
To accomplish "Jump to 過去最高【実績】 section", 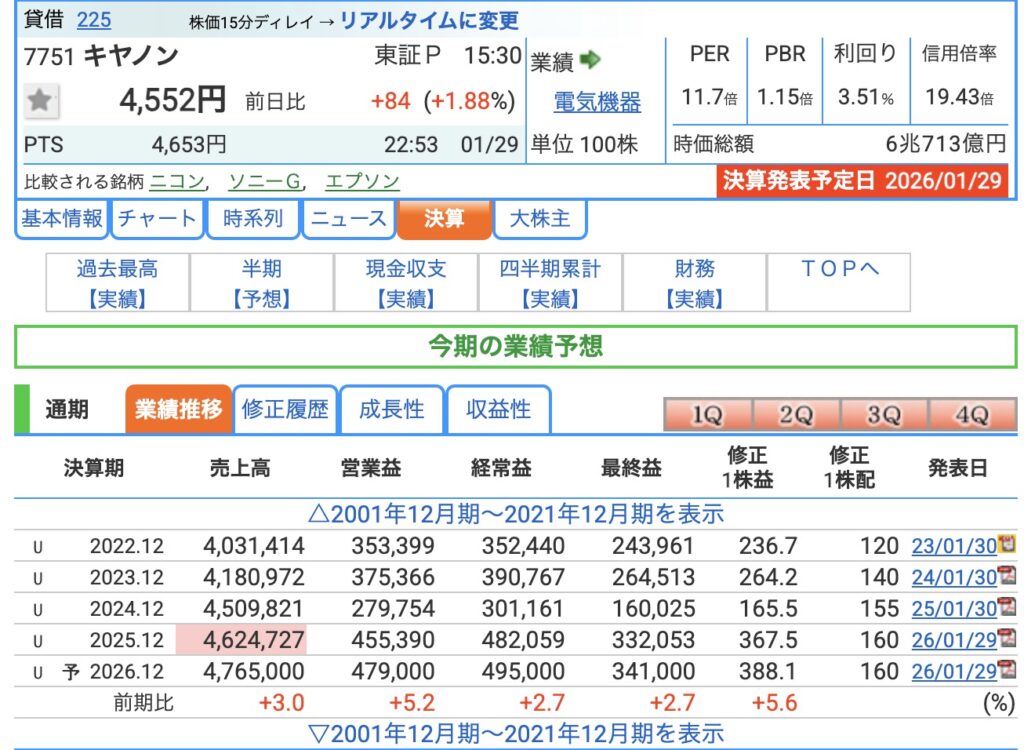I will pos(117,283).
